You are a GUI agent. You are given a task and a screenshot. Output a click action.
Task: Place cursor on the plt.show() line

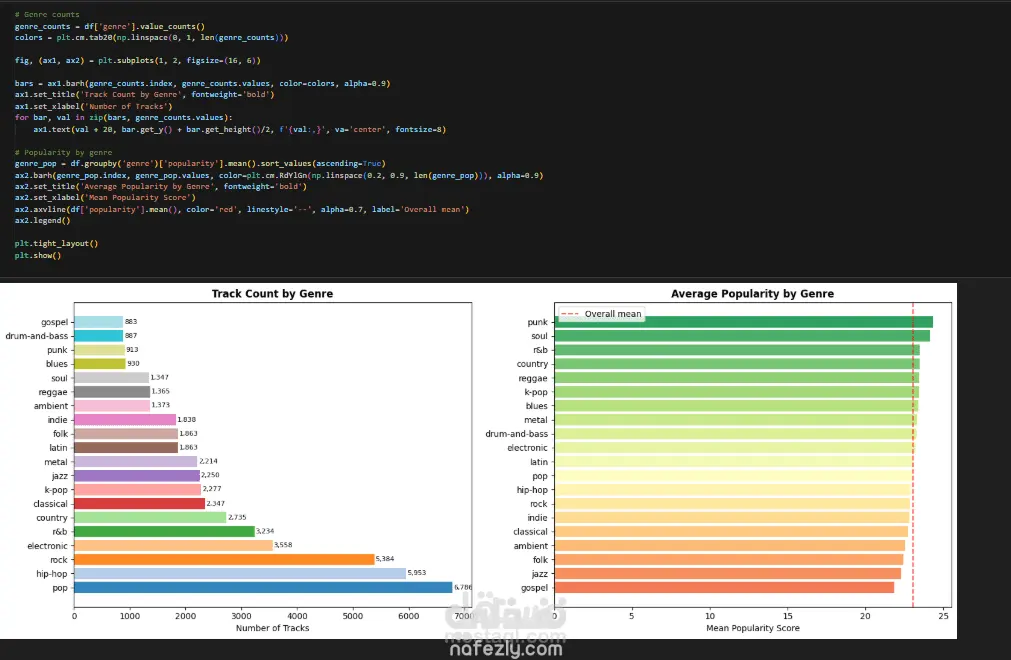[38, 255]
